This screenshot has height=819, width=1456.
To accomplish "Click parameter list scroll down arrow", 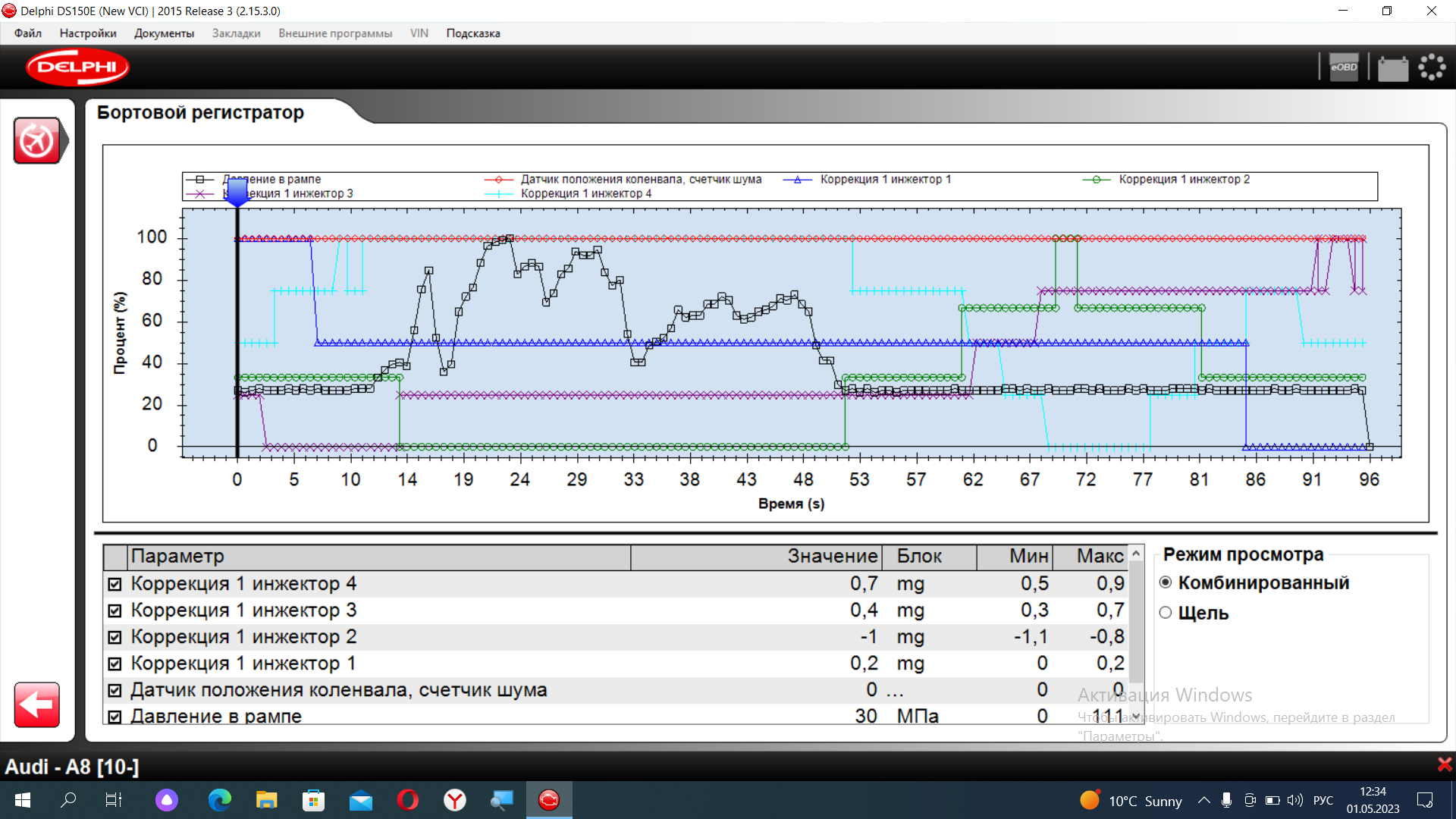I will pos(1136,715).
